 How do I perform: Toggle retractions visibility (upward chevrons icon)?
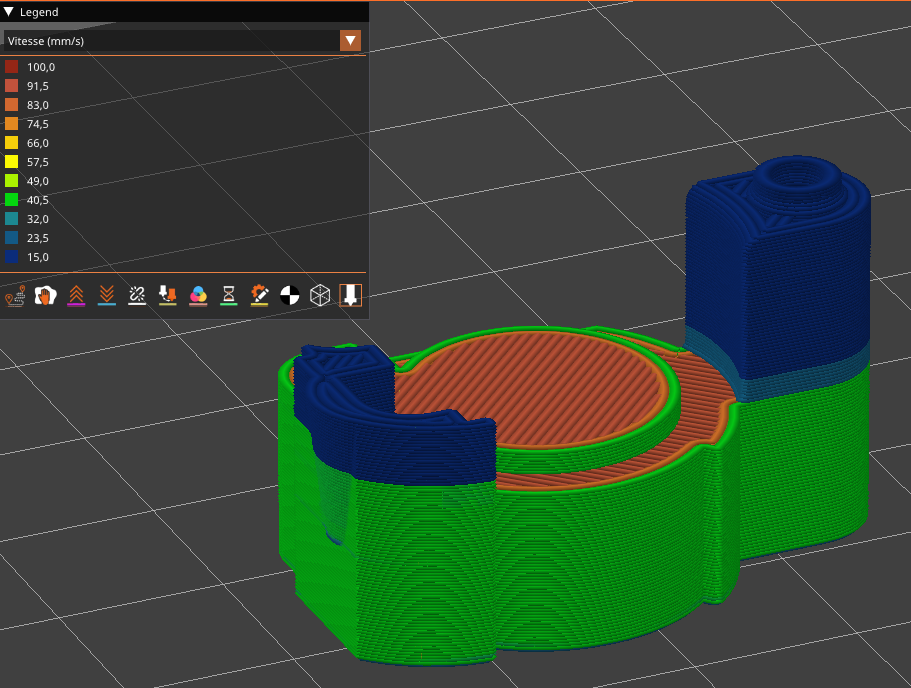76,296
